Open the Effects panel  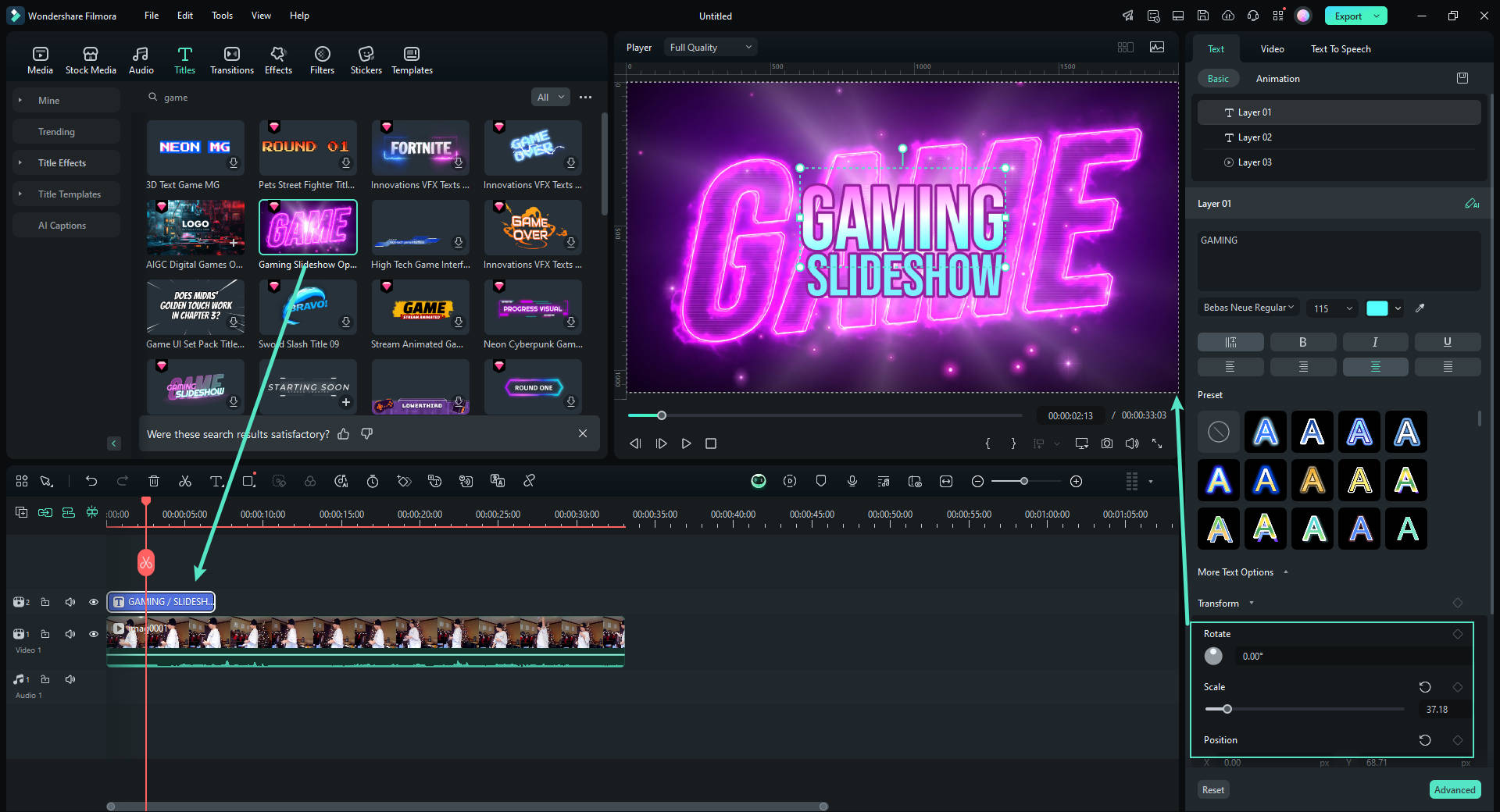click(278, 60)
